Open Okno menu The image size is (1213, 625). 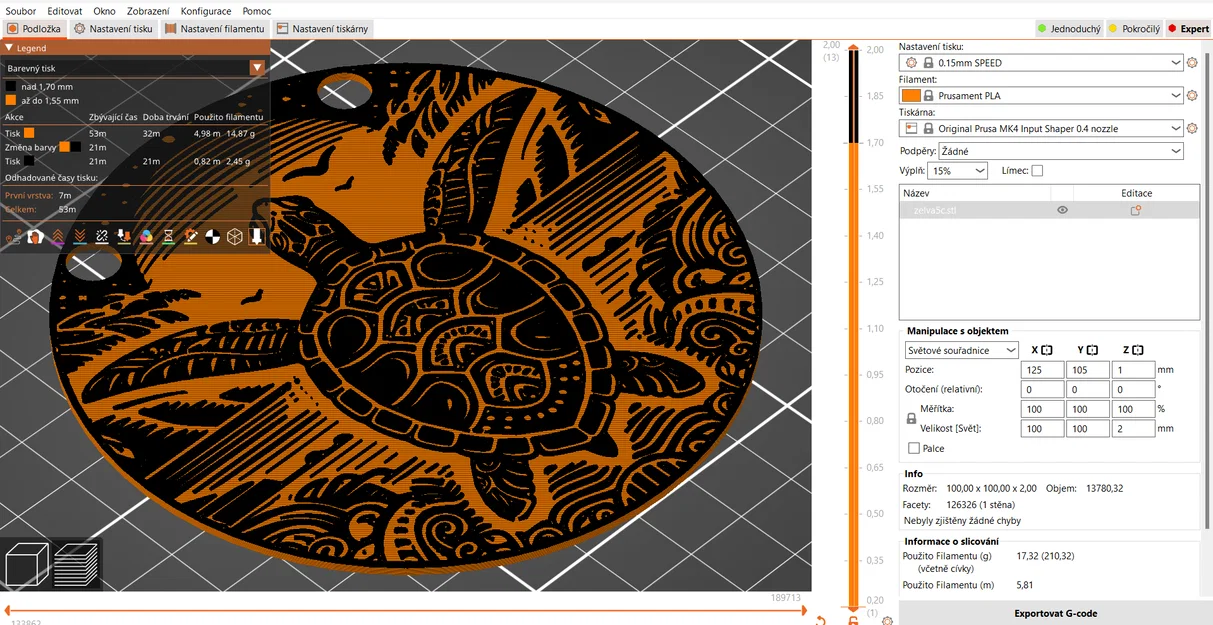point(104,11)
